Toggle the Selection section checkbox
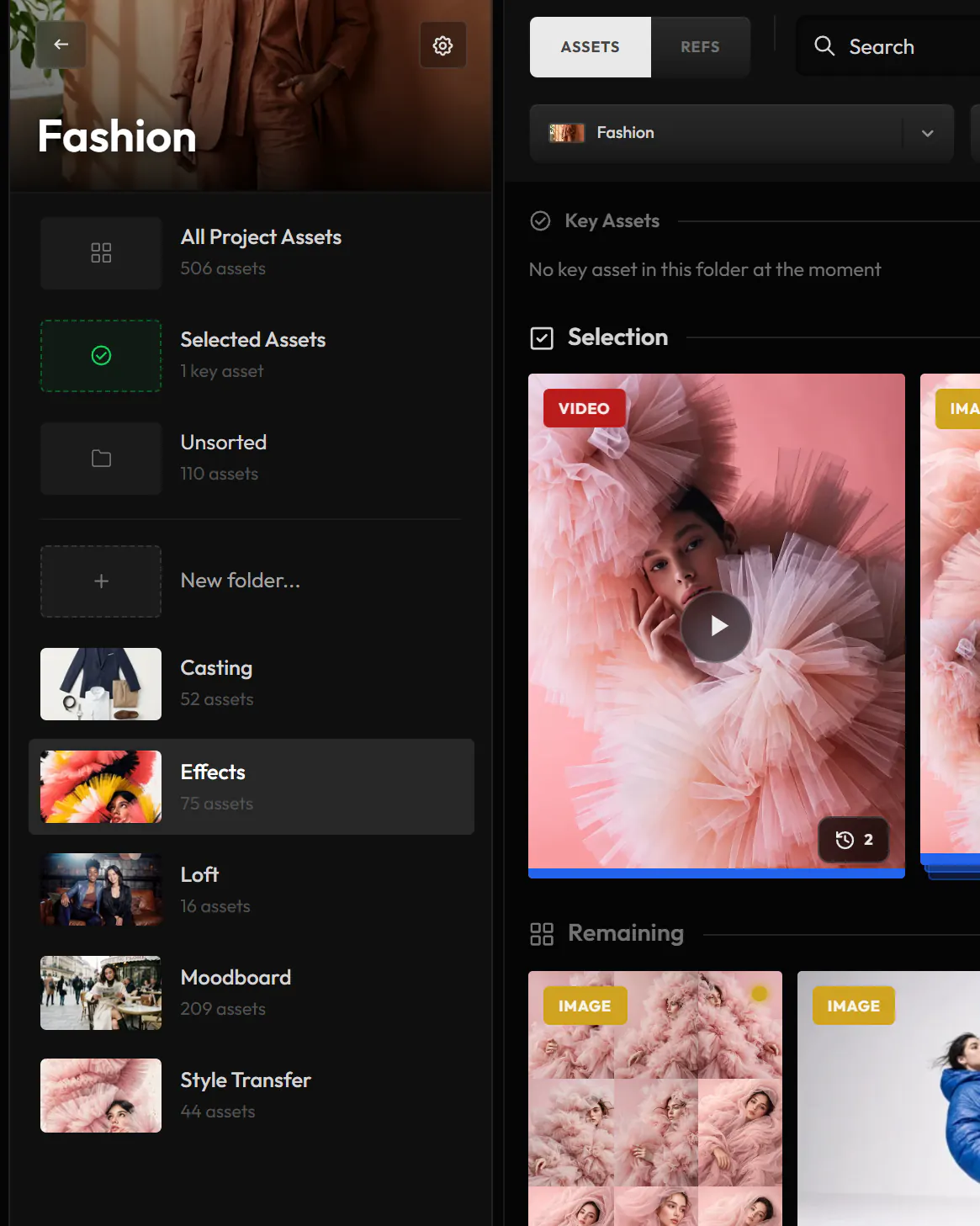This screenshot has width=980, height=1226. tap(542, 338)
